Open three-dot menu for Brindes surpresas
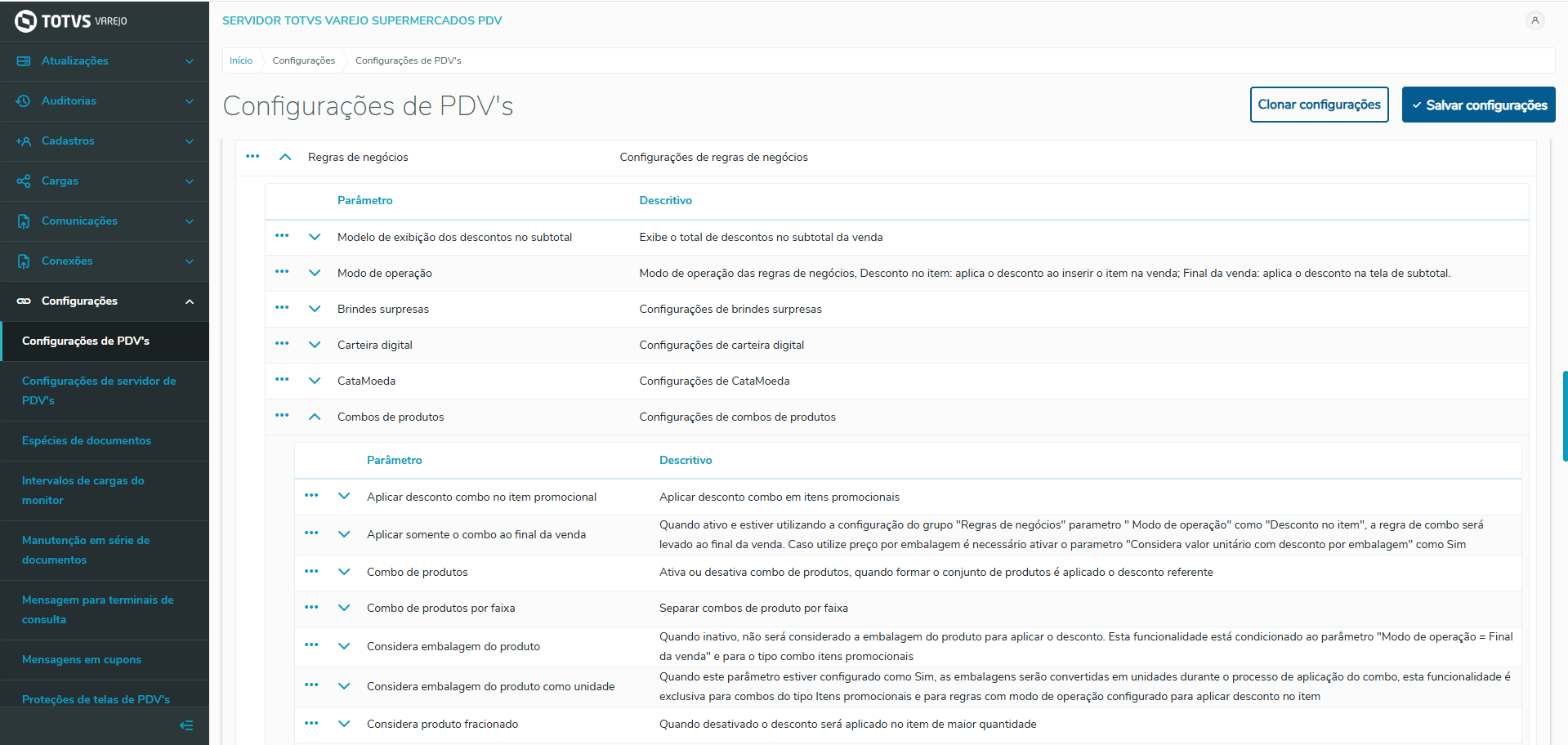 coord(282,307)
